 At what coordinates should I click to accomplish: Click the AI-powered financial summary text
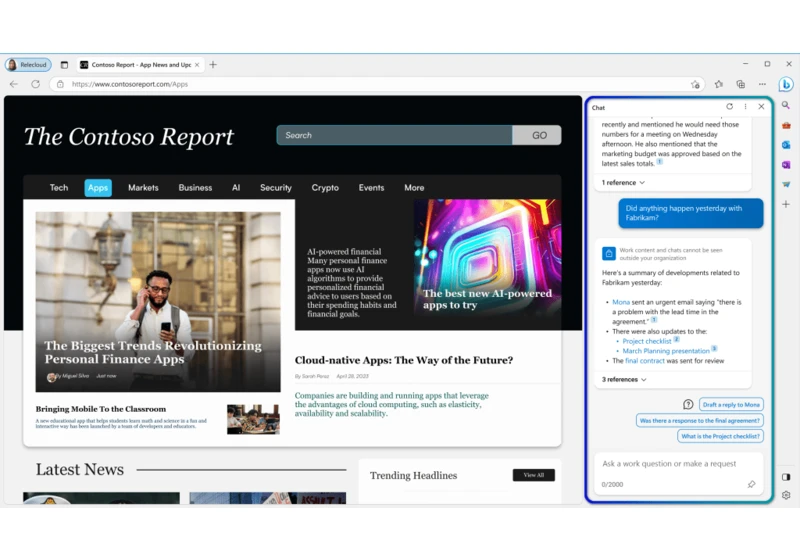(352, 283)
